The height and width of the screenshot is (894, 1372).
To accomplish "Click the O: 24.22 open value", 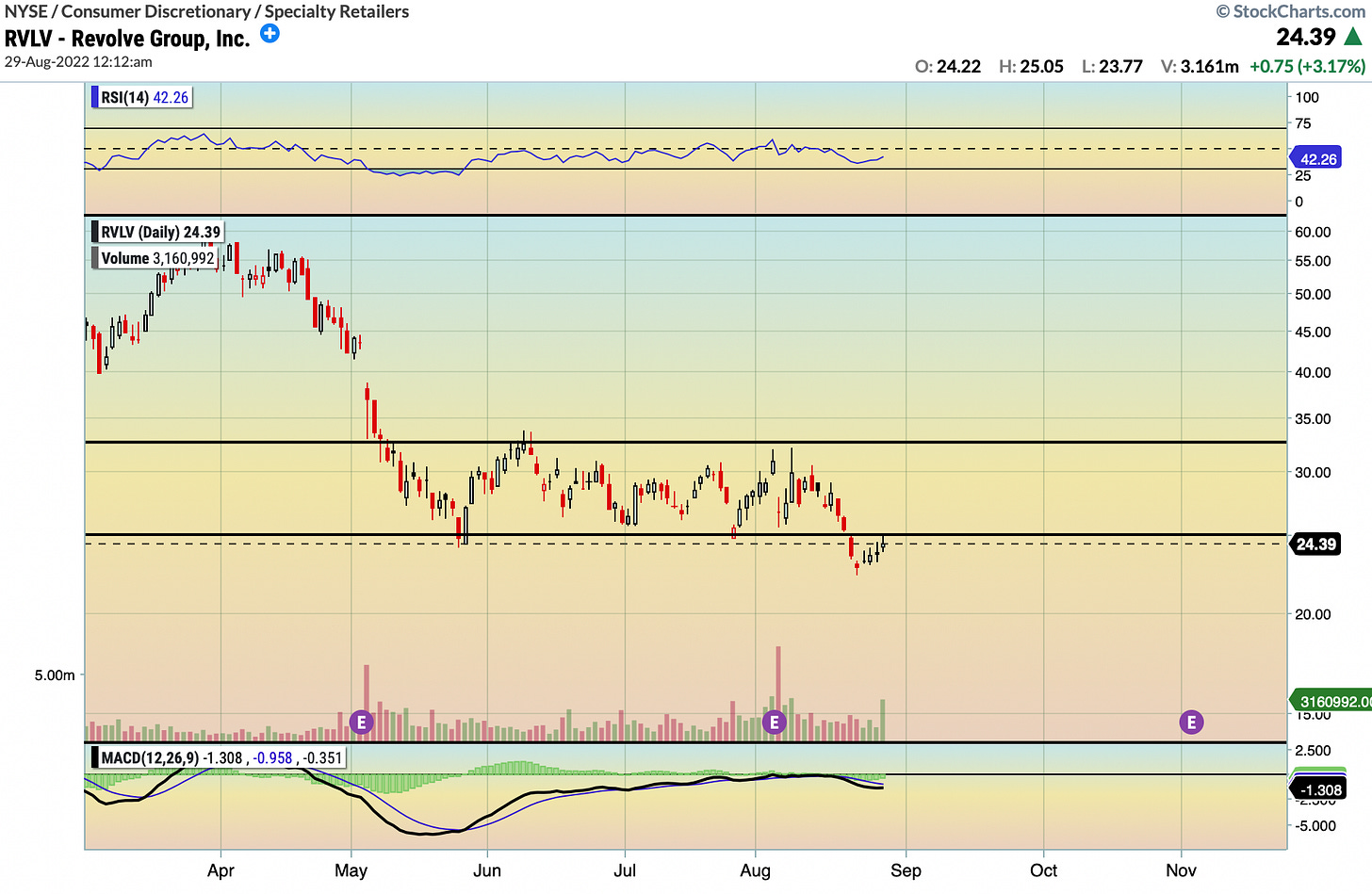I will pos(948,66).
